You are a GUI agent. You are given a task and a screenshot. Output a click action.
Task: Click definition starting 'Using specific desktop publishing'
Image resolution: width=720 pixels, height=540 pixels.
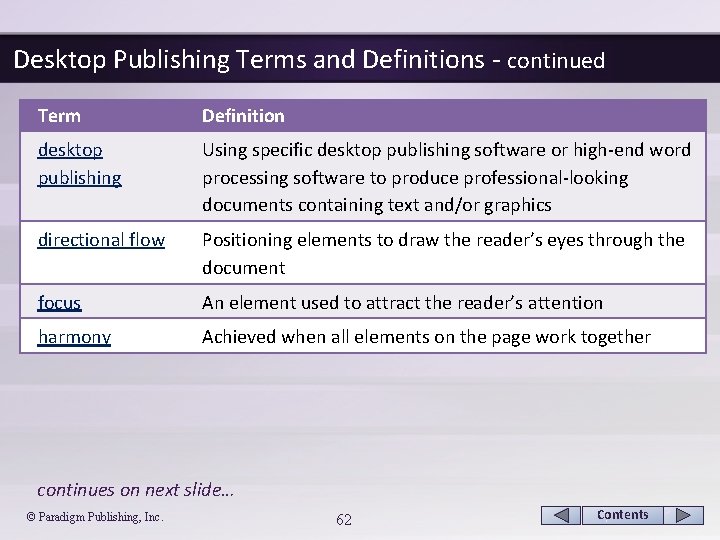446,177
